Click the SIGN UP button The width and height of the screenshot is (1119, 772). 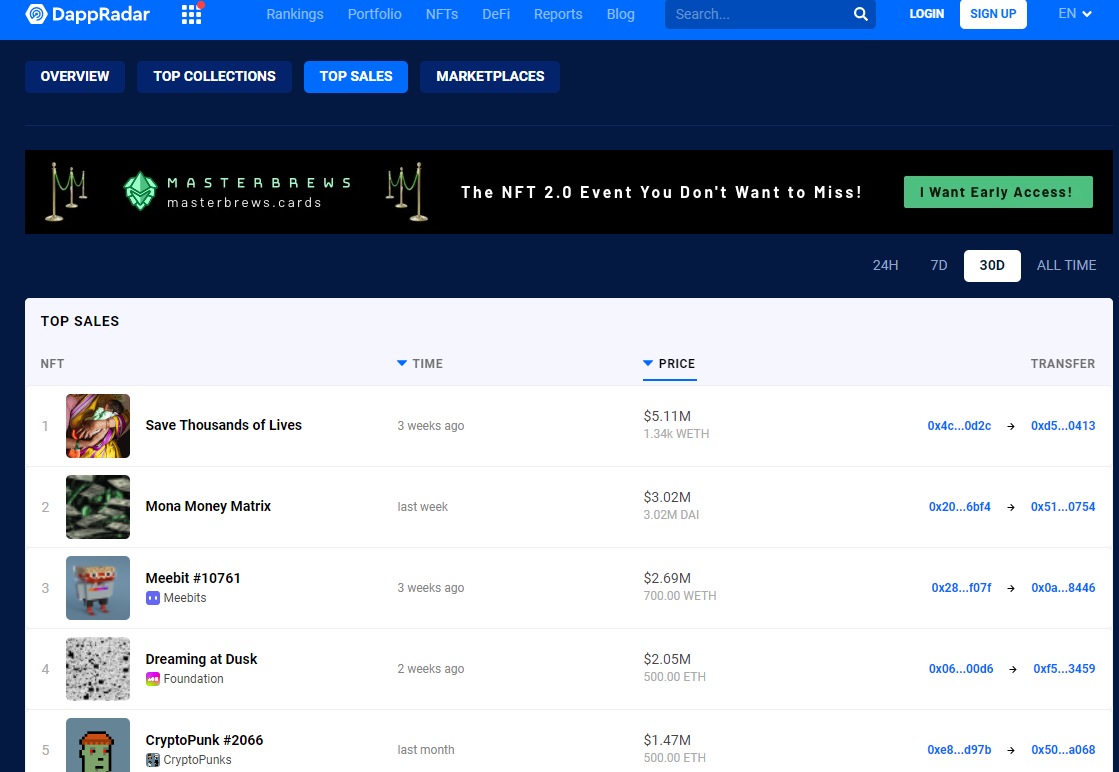pyautogui.click(x=992, y=14)
